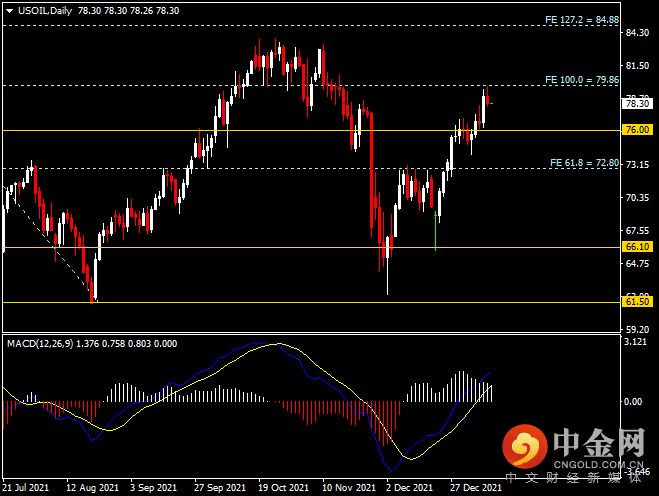659x496 pixels.
Task: Click the green arrow marker above 66.10 line
Action: pos(435,231)
